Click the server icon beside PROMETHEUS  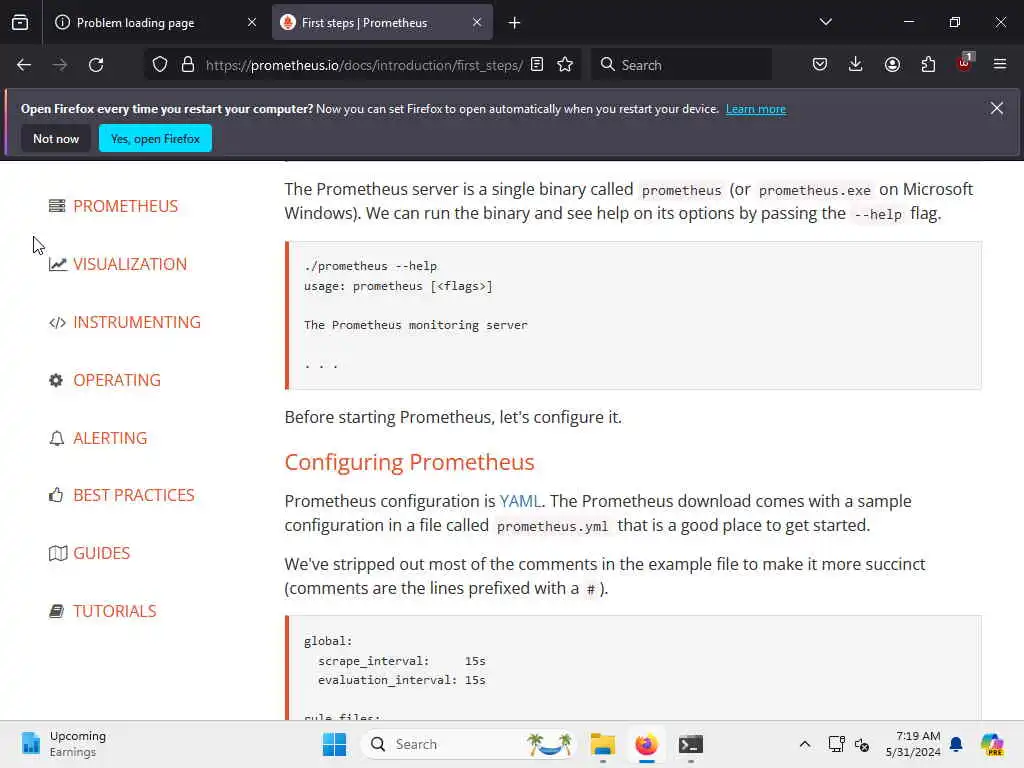coord(57,206)
